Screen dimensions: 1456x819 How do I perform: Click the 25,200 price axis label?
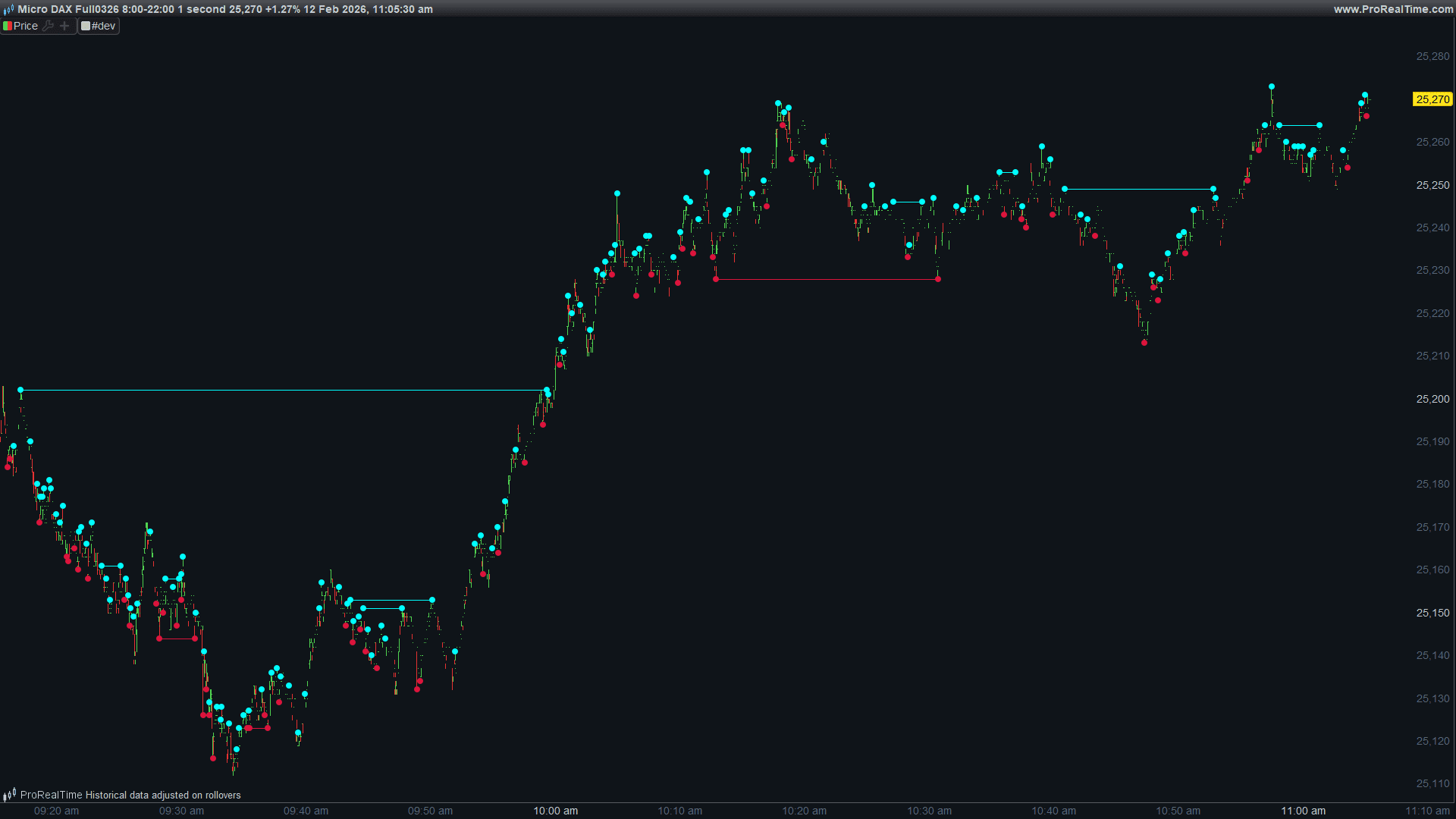click(x=1432, y=399)
